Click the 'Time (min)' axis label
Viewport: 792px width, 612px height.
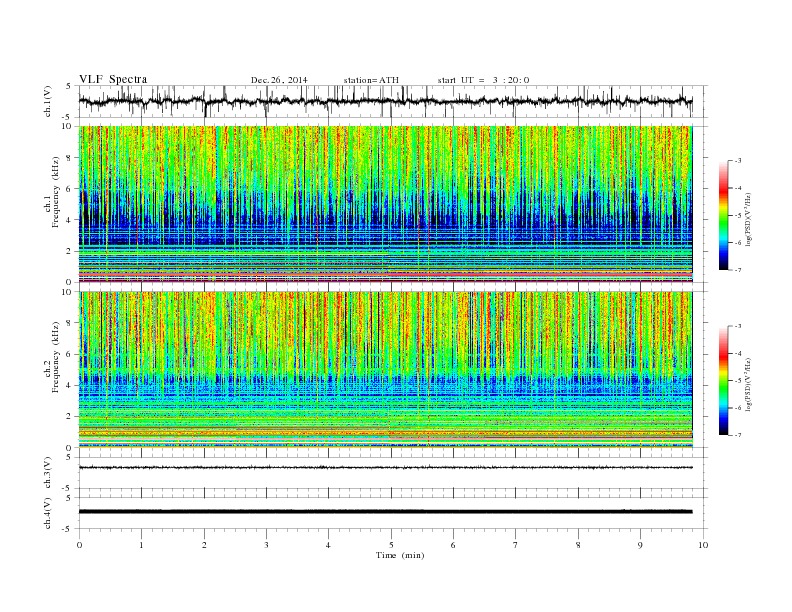tap(400, 555)
